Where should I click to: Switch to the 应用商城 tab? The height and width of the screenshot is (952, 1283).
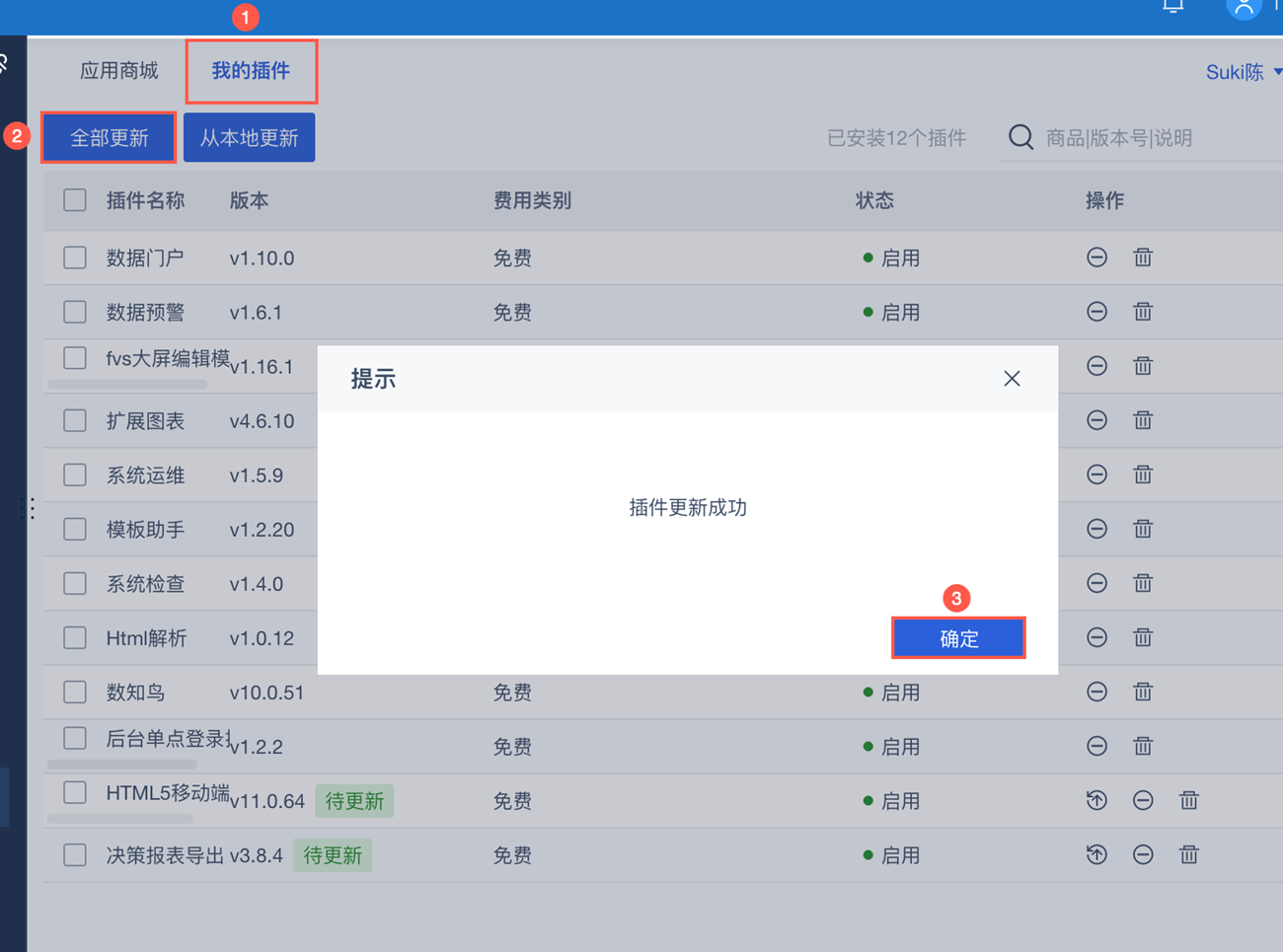point(119,71)
